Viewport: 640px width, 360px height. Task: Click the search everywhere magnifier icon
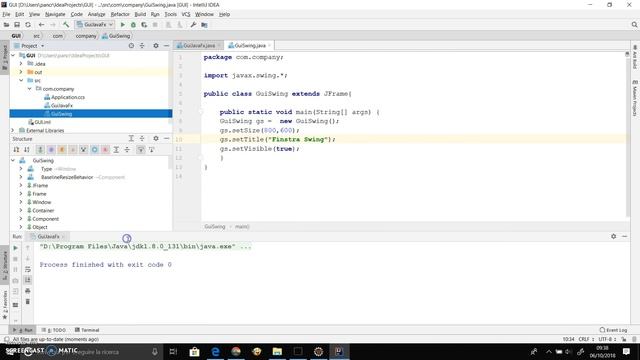coord(634,25)
